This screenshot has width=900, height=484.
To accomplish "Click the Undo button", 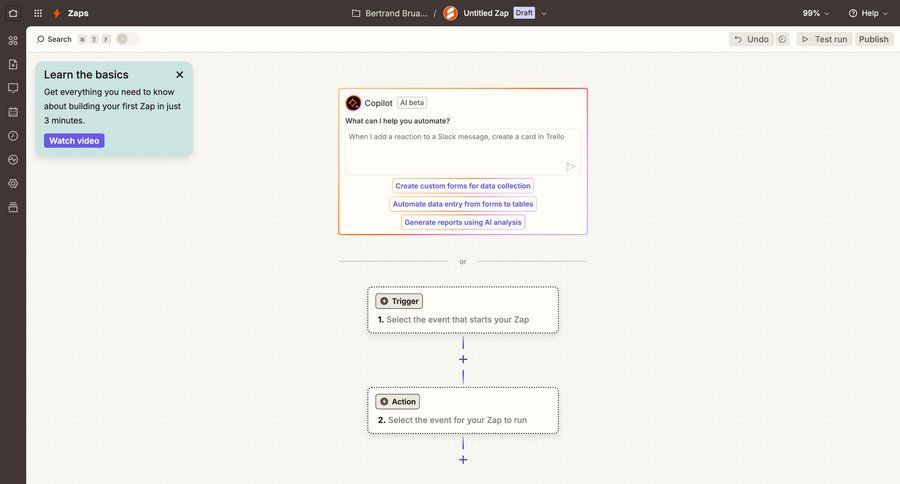I will 751,39.
